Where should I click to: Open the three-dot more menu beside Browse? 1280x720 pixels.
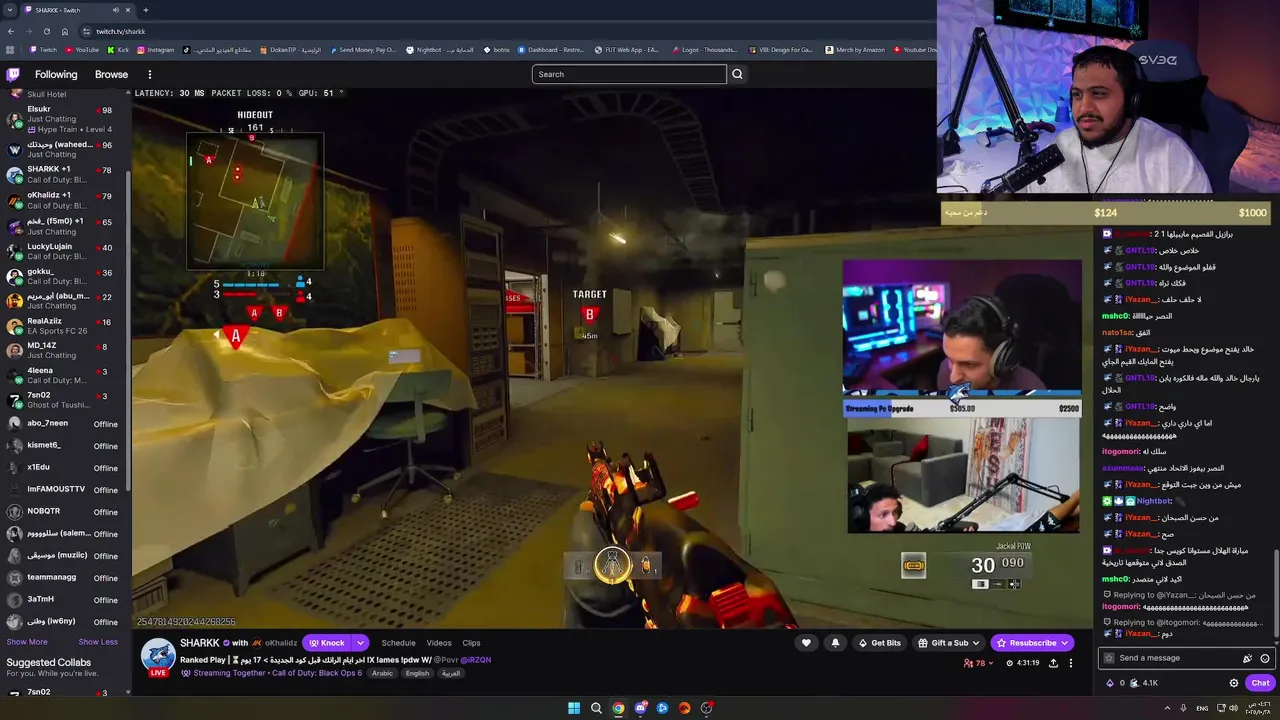point(150,74)
